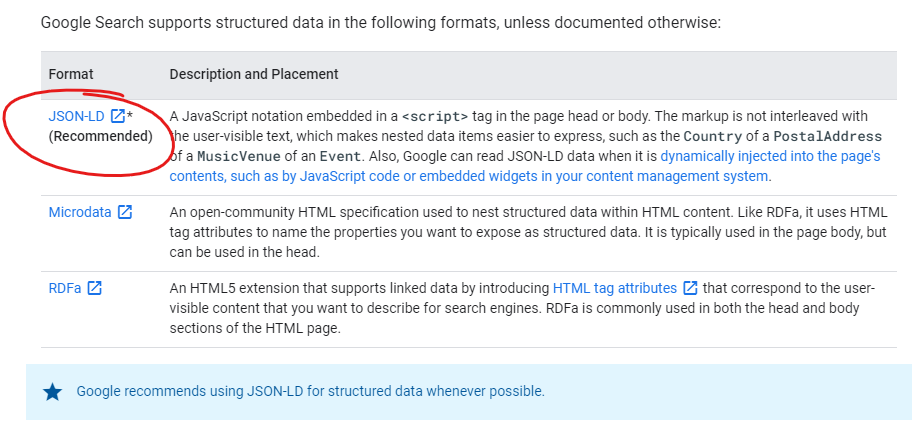Viewport: 912px width, 422px height.
Task: Click 'Google recommends using JSON-LD' note text
Action: pos(311,391)
